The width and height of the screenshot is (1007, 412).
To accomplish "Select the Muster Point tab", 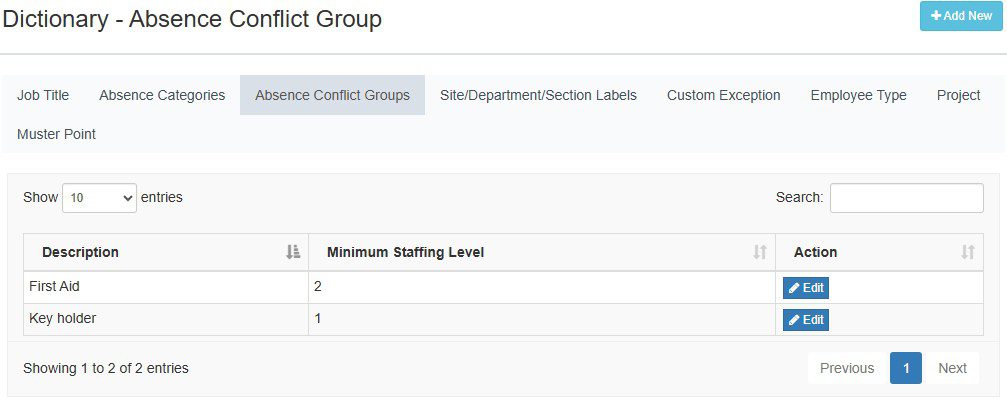I will [x=56, y=134].
